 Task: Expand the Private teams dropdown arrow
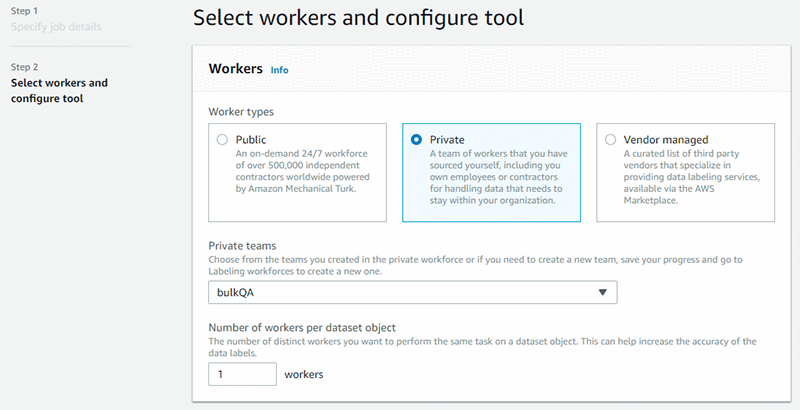603,293
